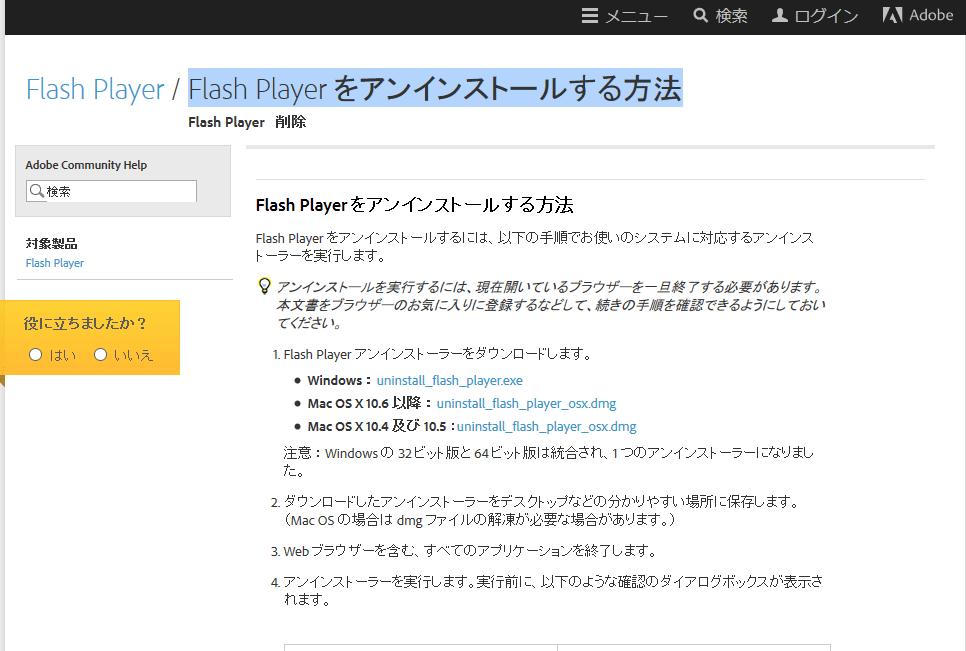Click the bold article heading 'Flash Player をアンインストールする方法'

coord(415,205)
